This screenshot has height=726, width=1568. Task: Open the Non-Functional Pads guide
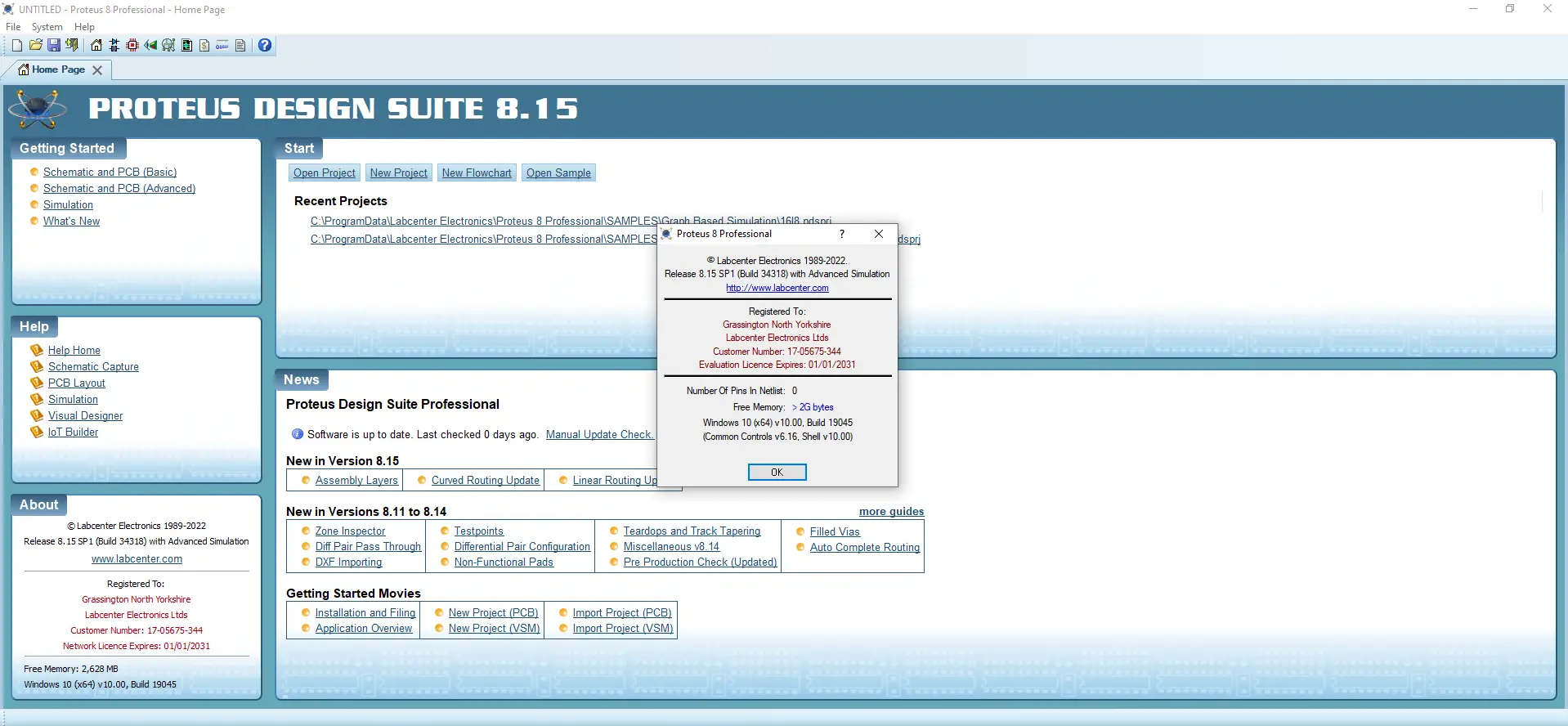pyautogui.click(x=504, y=562)
